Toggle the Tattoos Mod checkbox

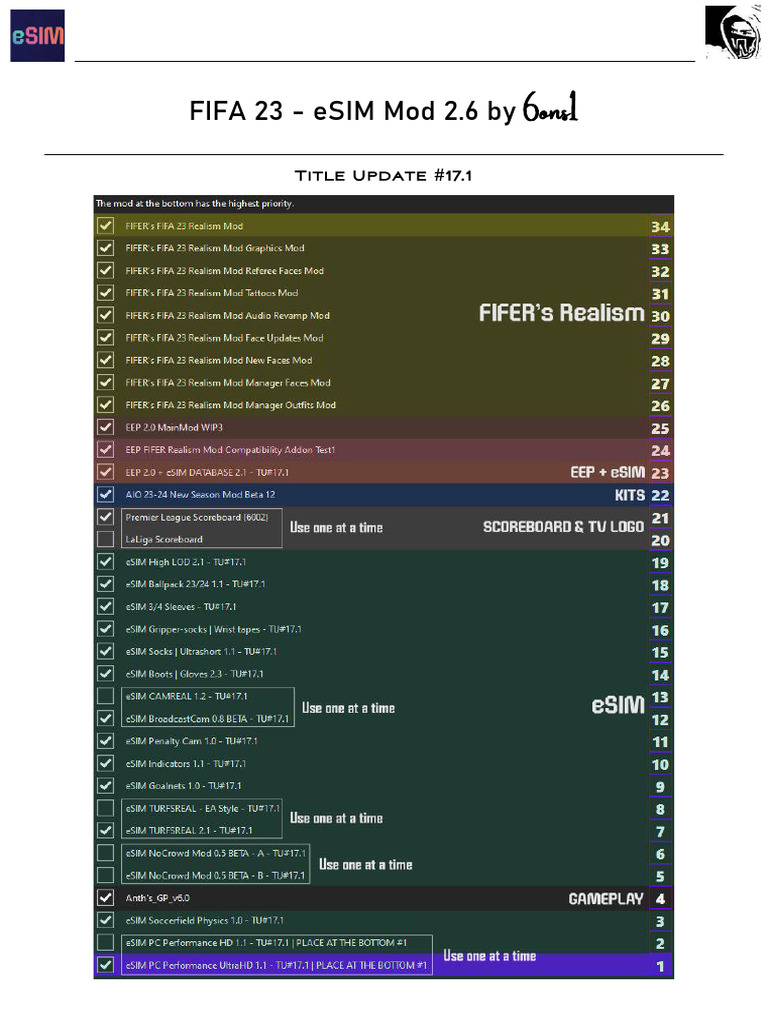click(x=105, y=293)
